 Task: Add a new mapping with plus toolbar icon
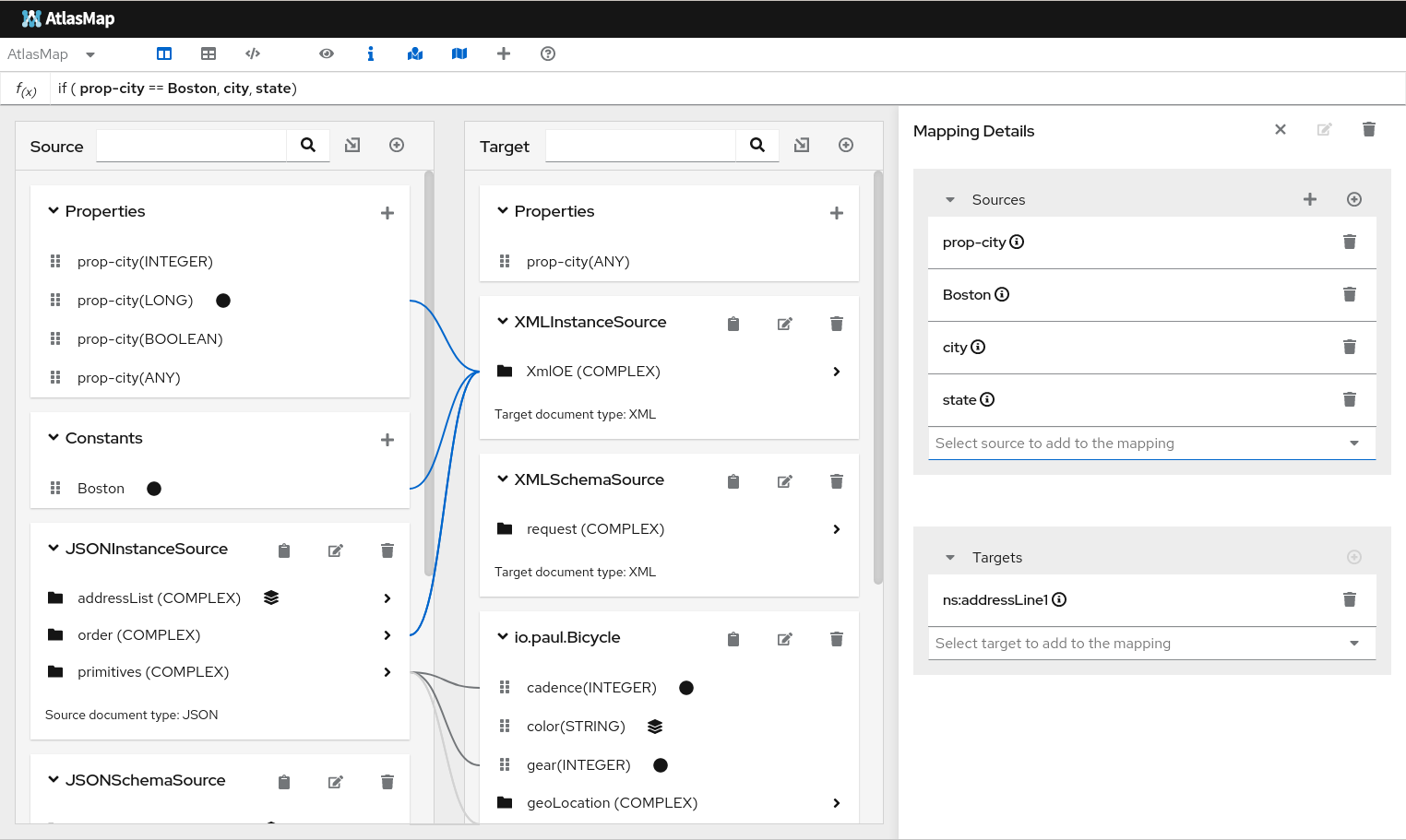pyautogui.click(x=504, y=53)
